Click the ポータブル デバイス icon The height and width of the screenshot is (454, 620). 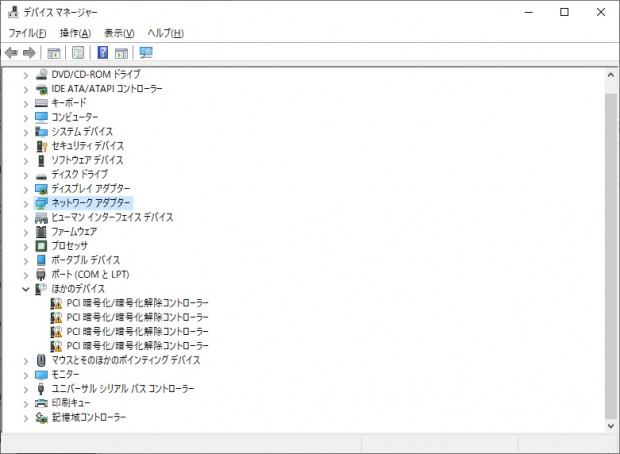tap(41, 260)
